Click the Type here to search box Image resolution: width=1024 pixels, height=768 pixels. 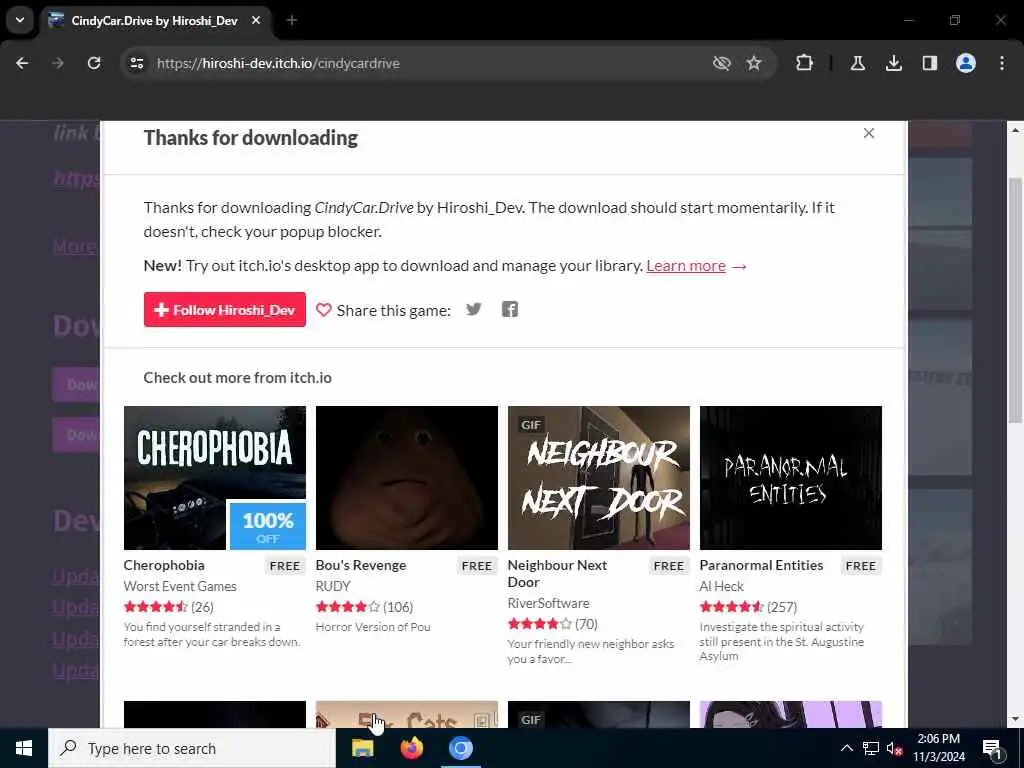click(x=191, y=748)
